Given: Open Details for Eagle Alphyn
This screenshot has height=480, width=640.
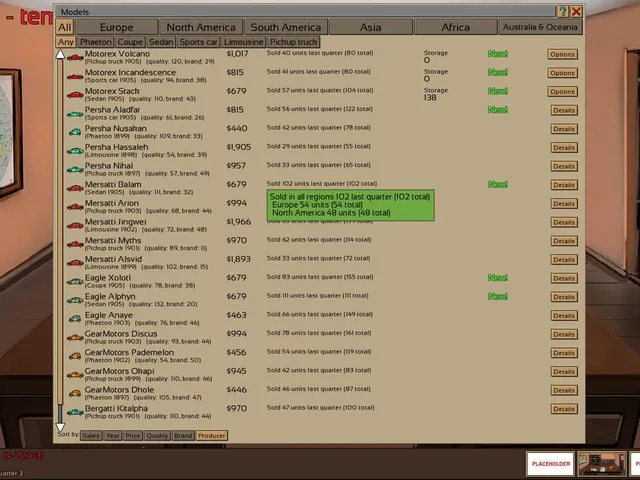Looking at the screenshot, I should 564,297.
